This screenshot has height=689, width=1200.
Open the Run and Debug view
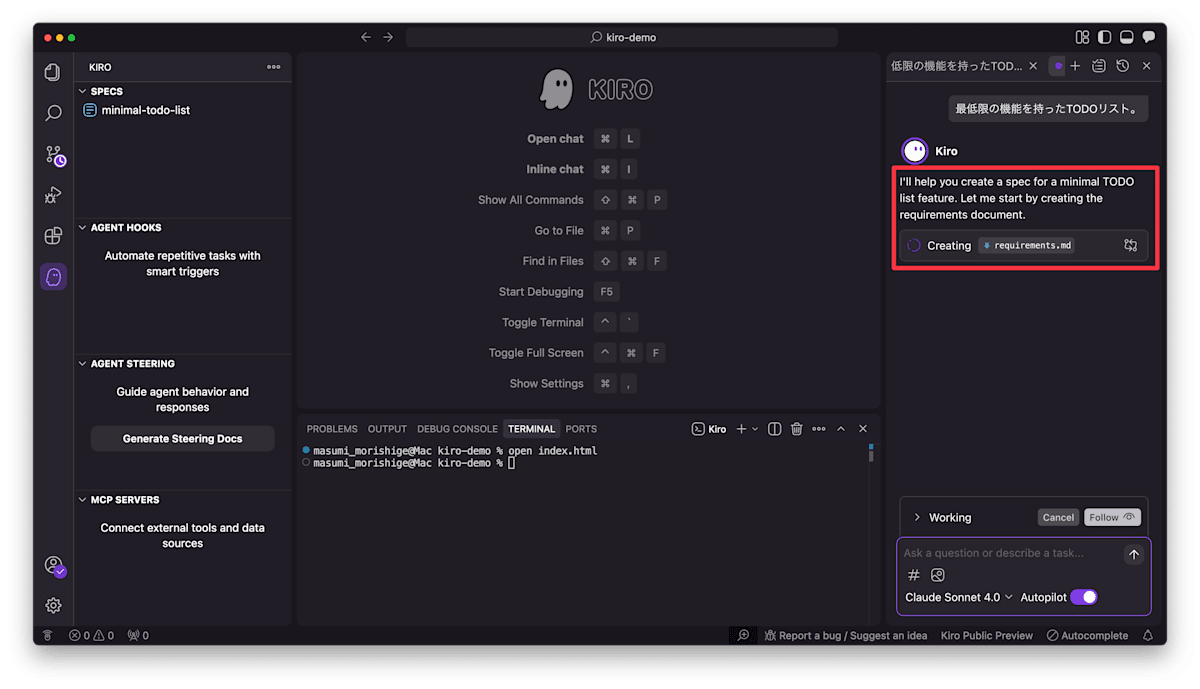pyautogui.click(x=53, y=195)
